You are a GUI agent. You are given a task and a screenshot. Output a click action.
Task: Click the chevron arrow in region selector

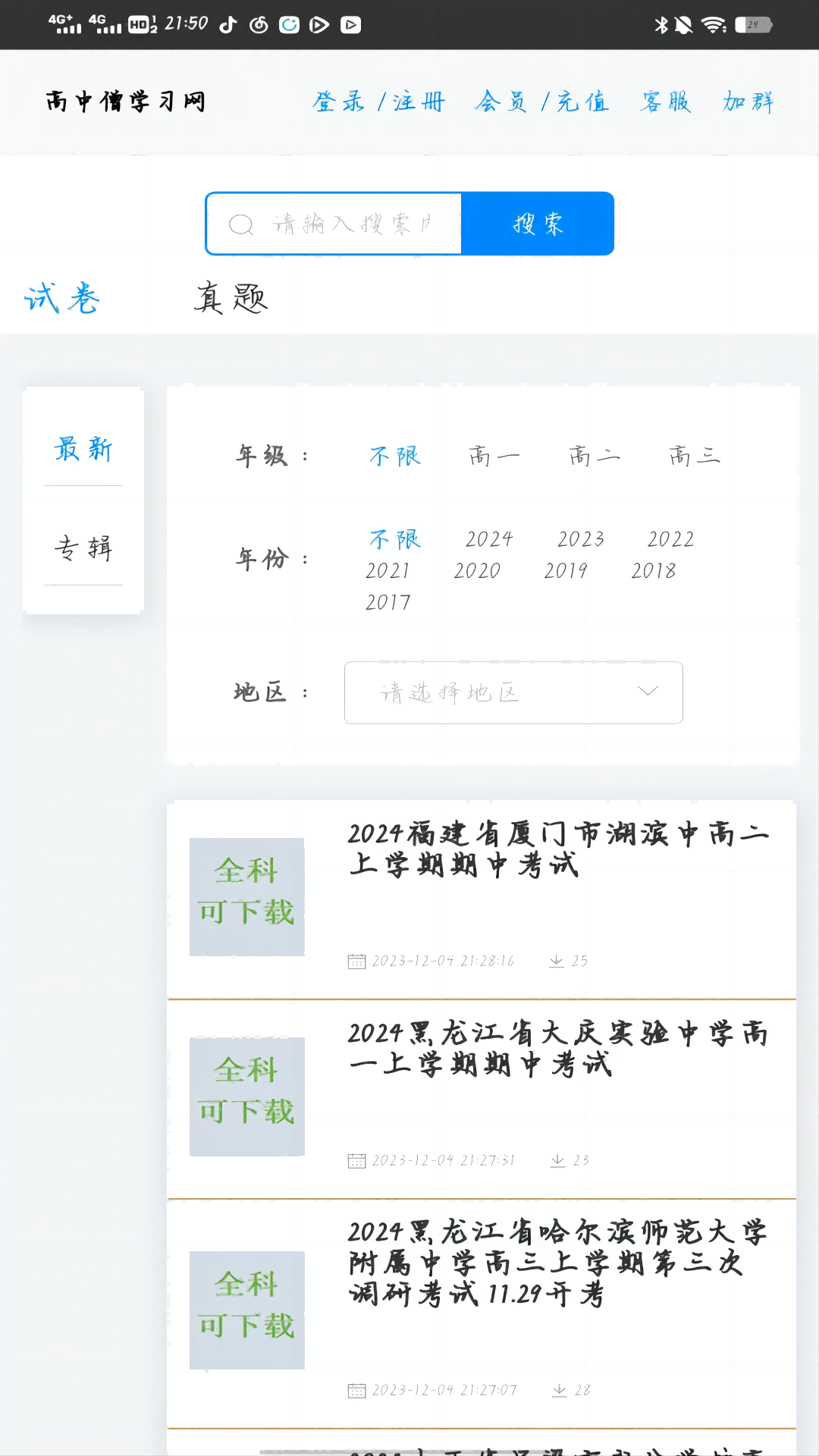pos(648,692)
